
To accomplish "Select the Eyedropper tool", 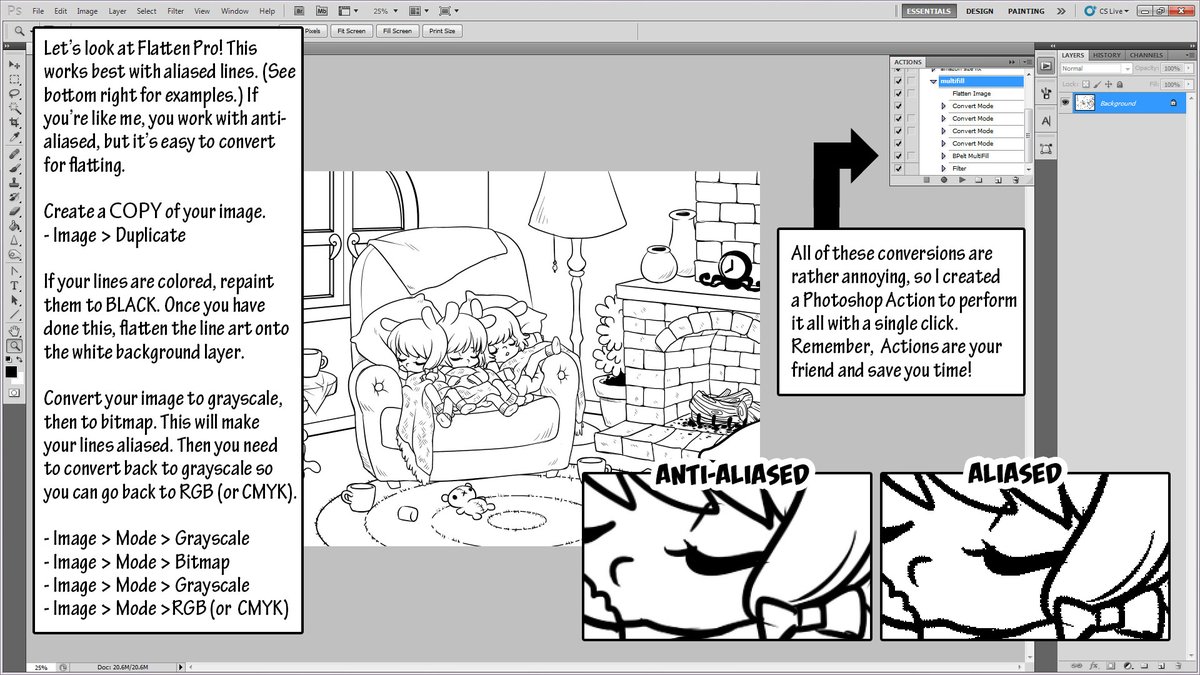I will click(x=15, y=137).
